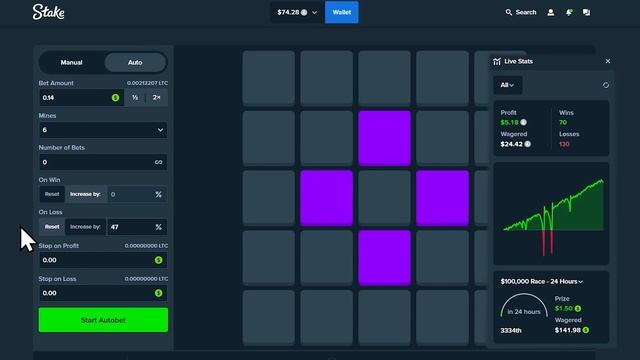
Task: Click the Wagered coin icon in stats
Action: pos(527,144)
